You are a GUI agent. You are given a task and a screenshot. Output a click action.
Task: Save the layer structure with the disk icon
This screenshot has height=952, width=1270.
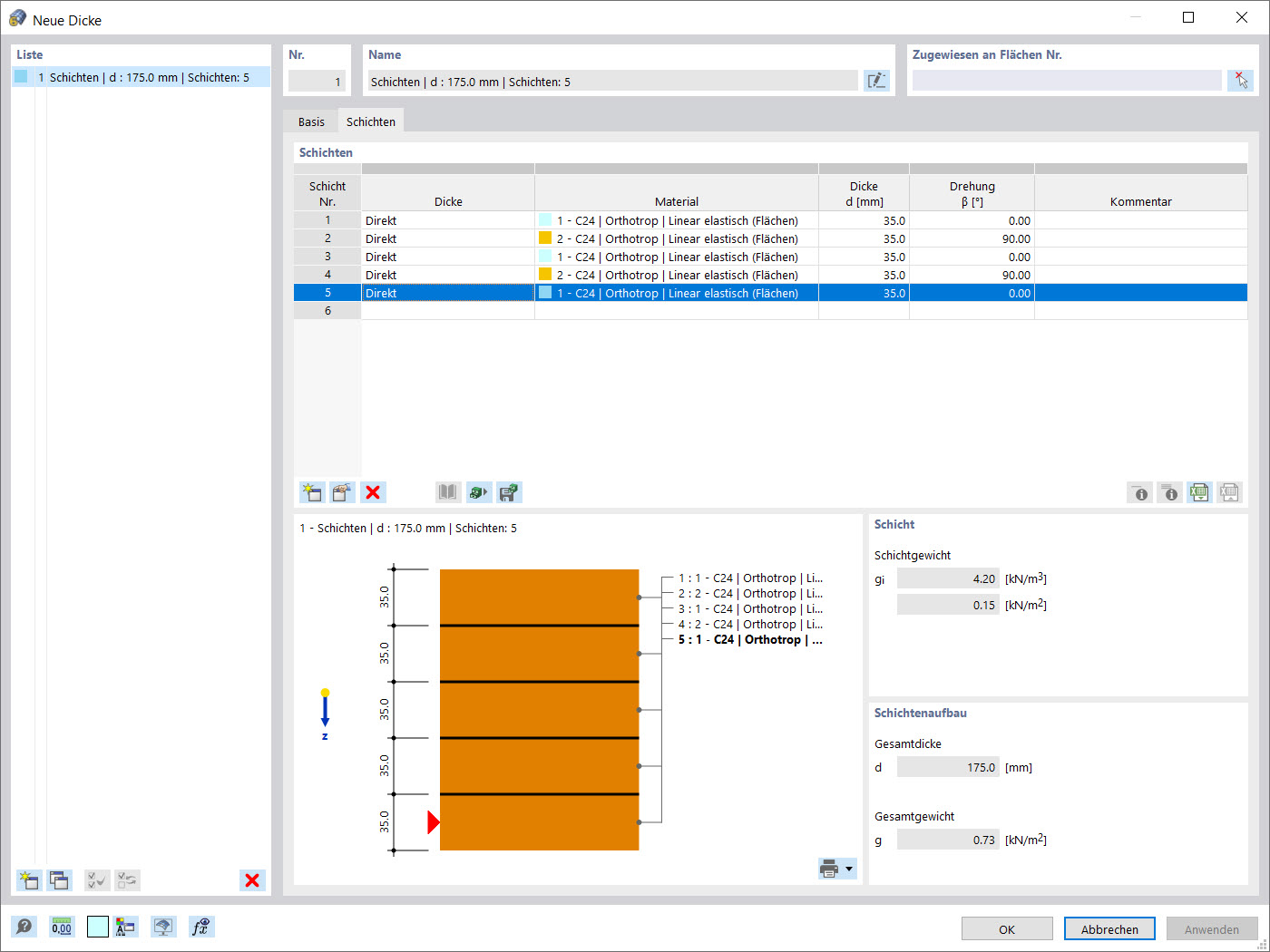509,492
